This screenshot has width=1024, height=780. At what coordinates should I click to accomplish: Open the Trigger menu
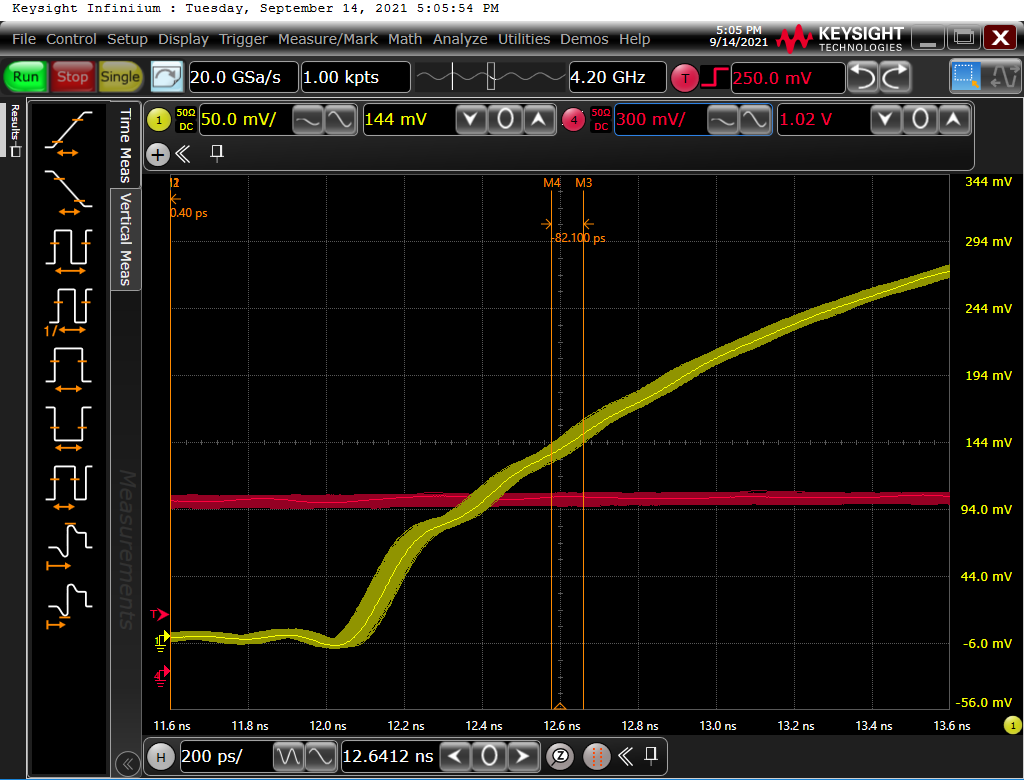243,39
